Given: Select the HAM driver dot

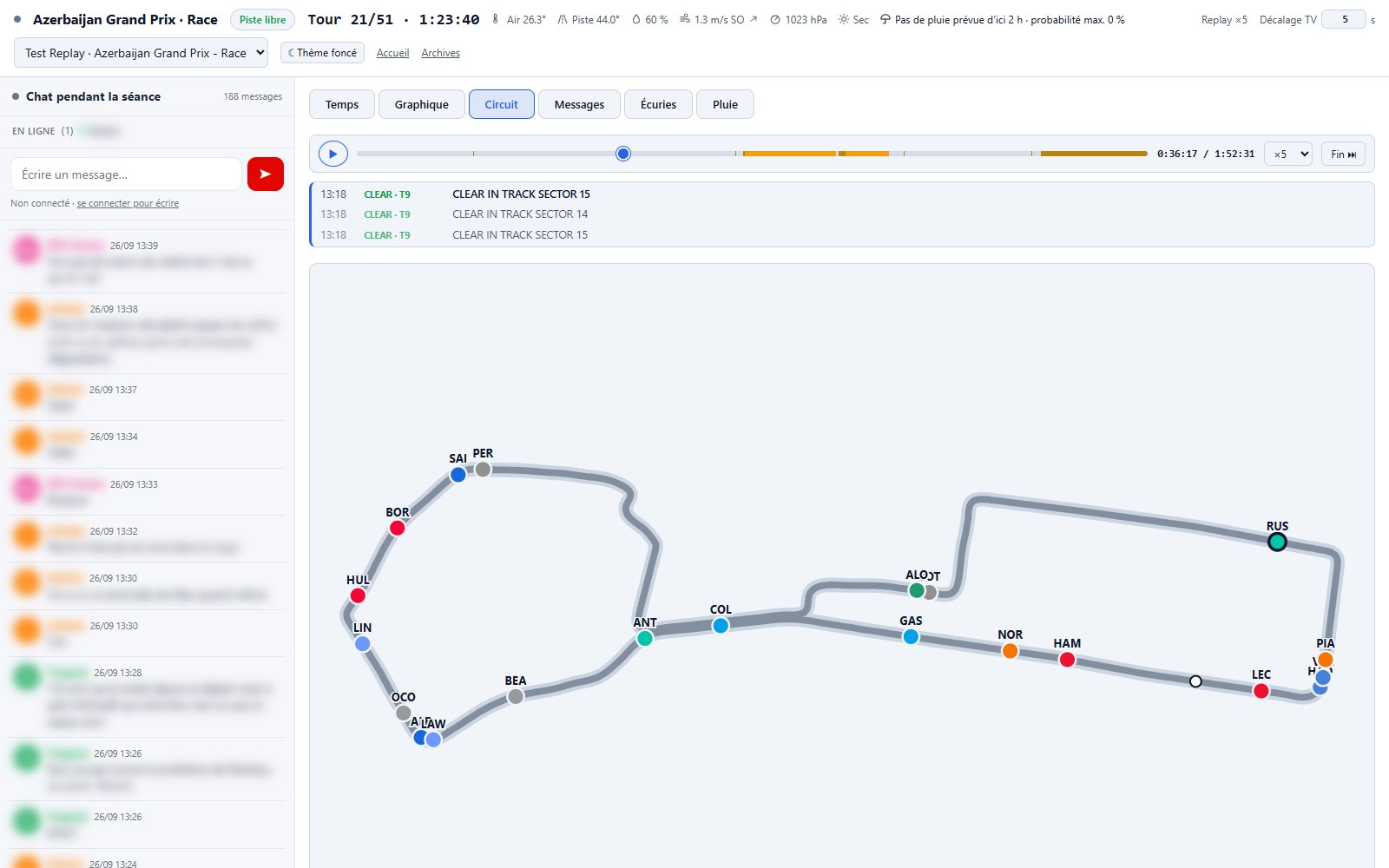Looking at the screenshot, I should pos(1067,660).
